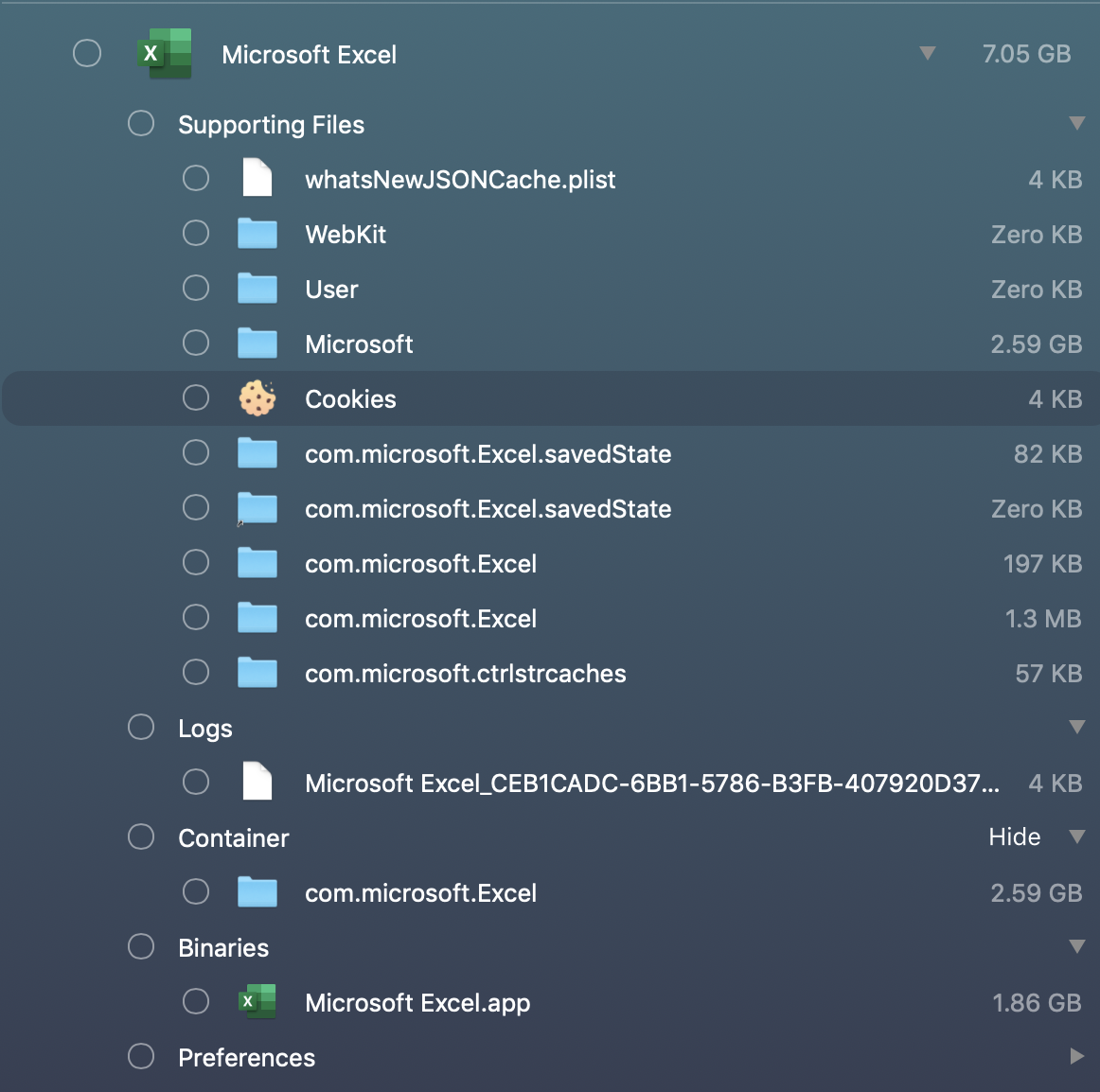Click the 2.59 GB Microsoft folder icon
1100x1092 pixels.
point(257,343)
